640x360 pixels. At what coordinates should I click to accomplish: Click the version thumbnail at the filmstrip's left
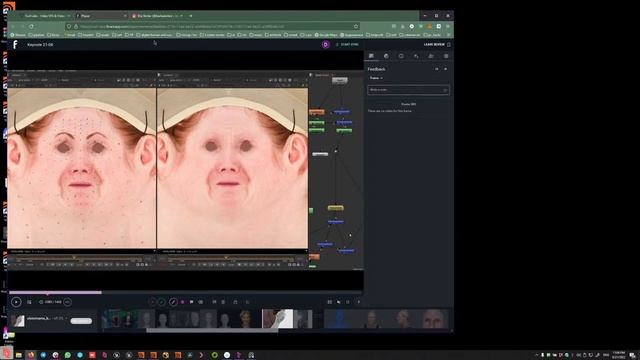[x=18, y=320]
